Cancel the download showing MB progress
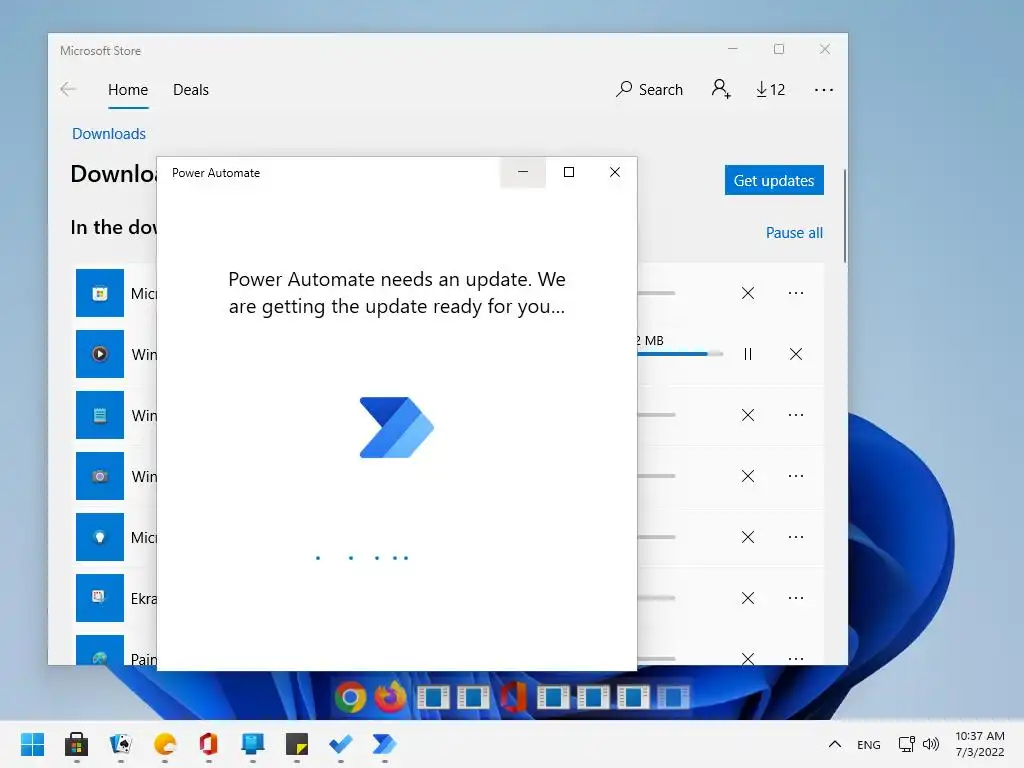The height and width of the screenshot is (768, 1024). [x=795, y=354]
